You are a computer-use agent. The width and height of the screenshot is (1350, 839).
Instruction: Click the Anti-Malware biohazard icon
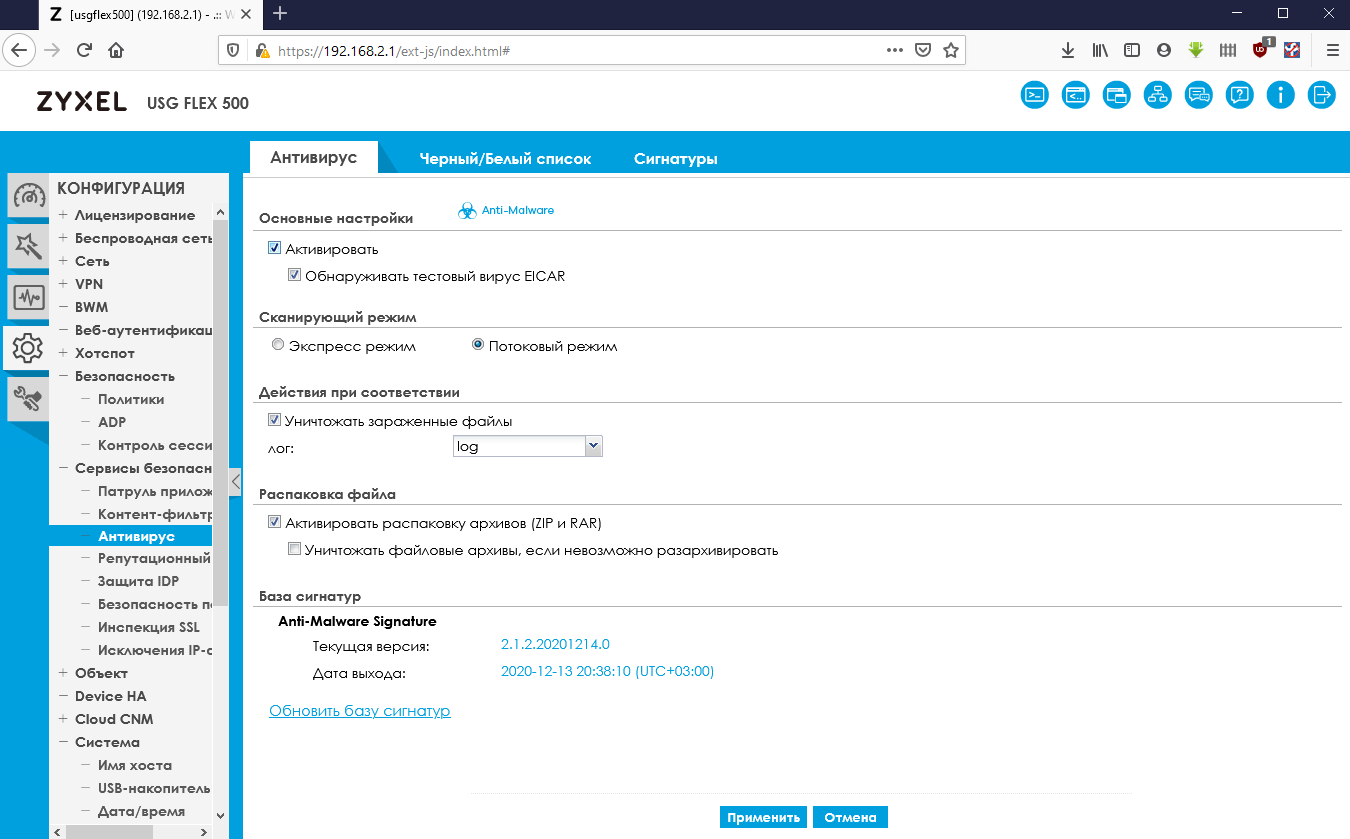467,211
